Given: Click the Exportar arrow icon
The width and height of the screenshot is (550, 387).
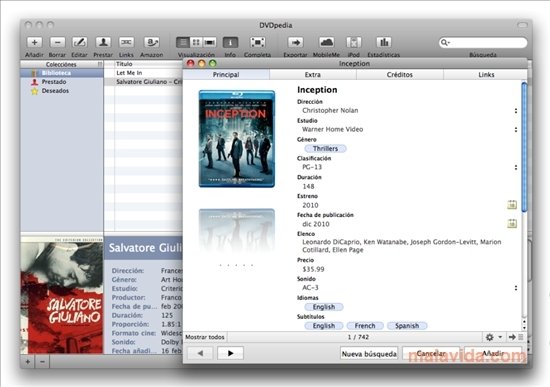Looking at the screenshot, I should (x=295, y=43).
